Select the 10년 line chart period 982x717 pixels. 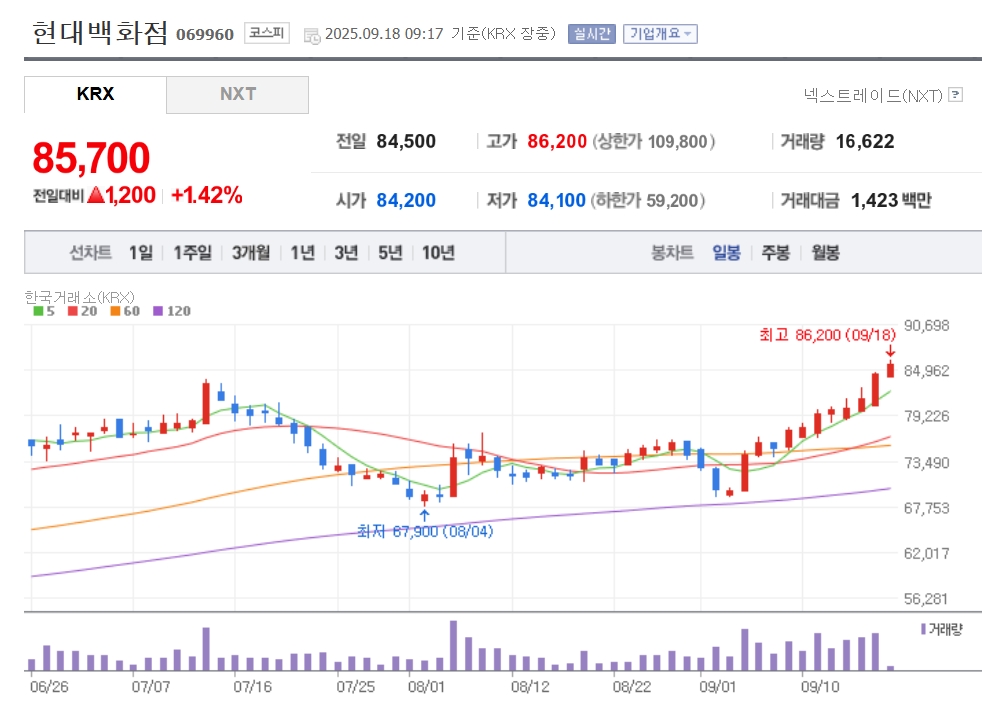[x=438, y=252]
